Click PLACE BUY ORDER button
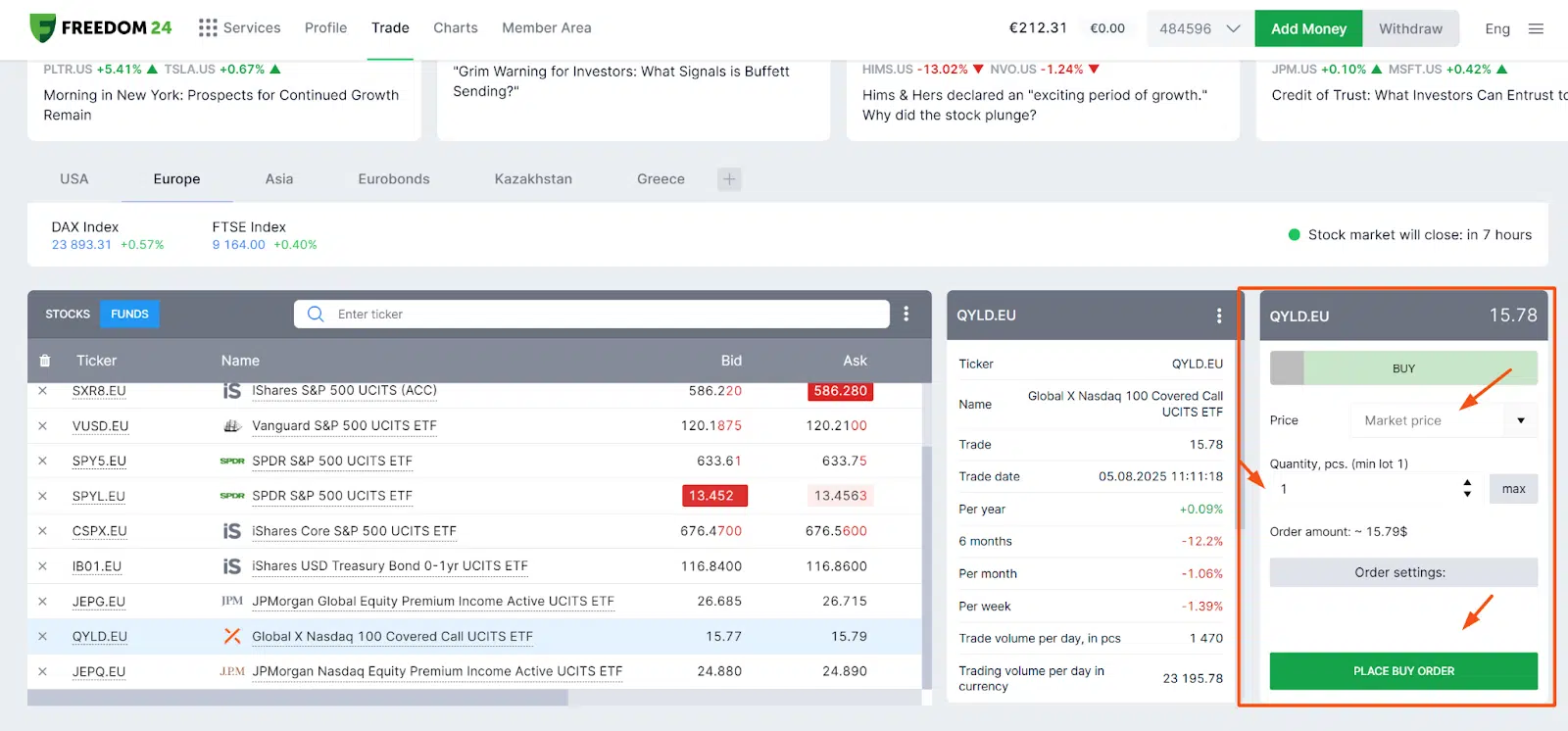This screenshot has height=731, width=1568. [1403, 671]
